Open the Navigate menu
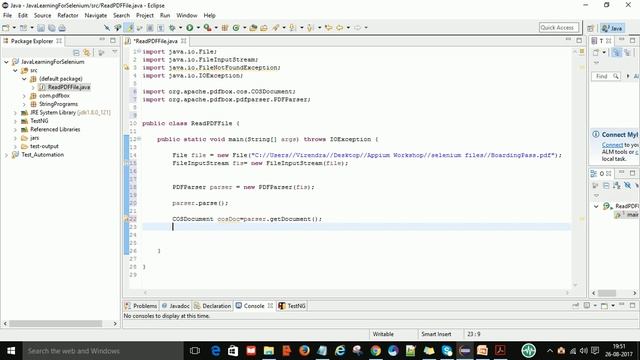Screen dimensions: 640x360 pos(96,16)
